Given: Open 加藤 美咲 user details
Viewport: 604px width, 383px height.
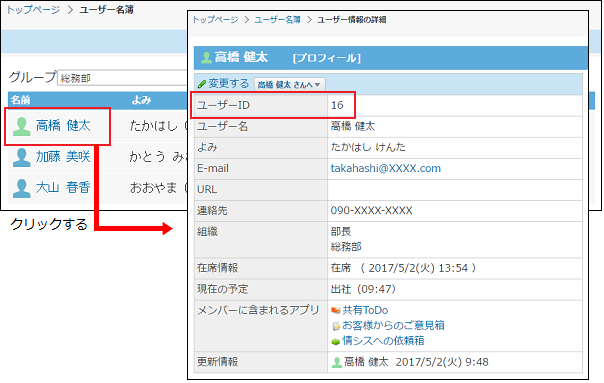Looking at the screenshot, I should (x=63, y=157).
